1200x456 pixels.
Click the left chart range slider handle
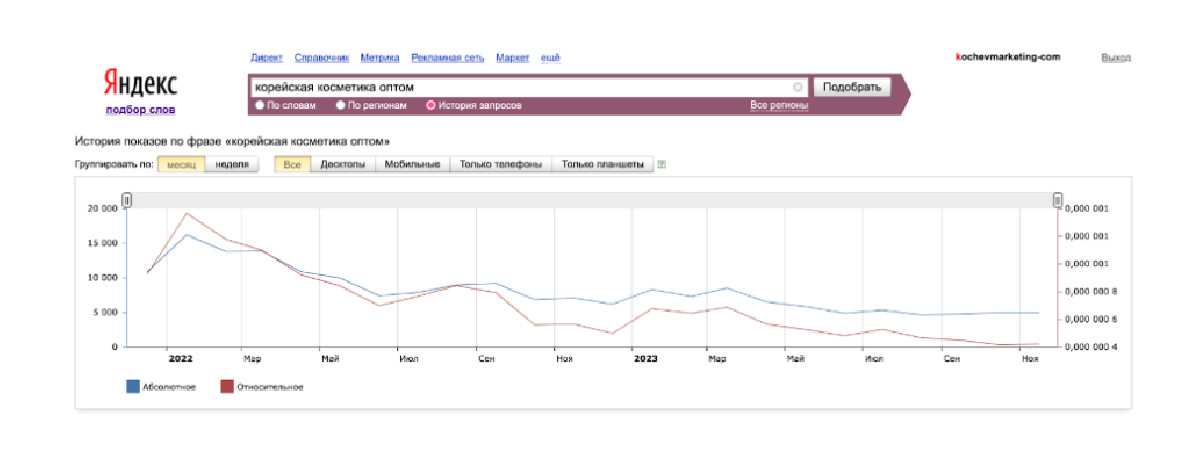[x=126, y=201]
